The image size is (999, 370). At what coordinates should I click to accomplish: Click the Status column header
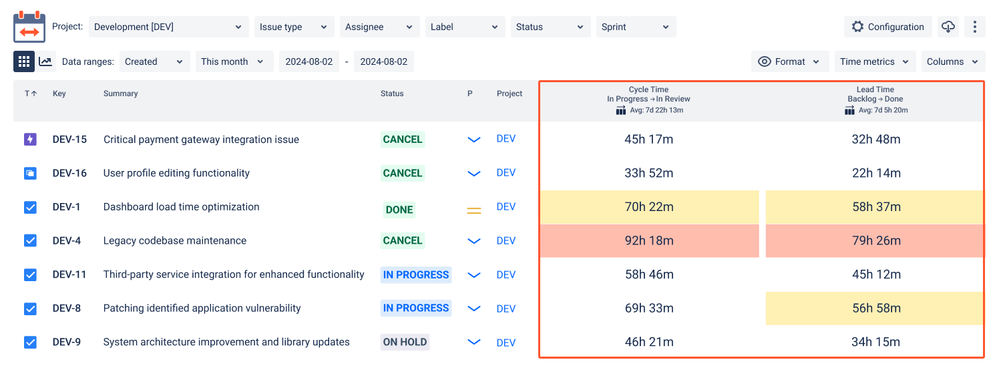click(392, 94)
